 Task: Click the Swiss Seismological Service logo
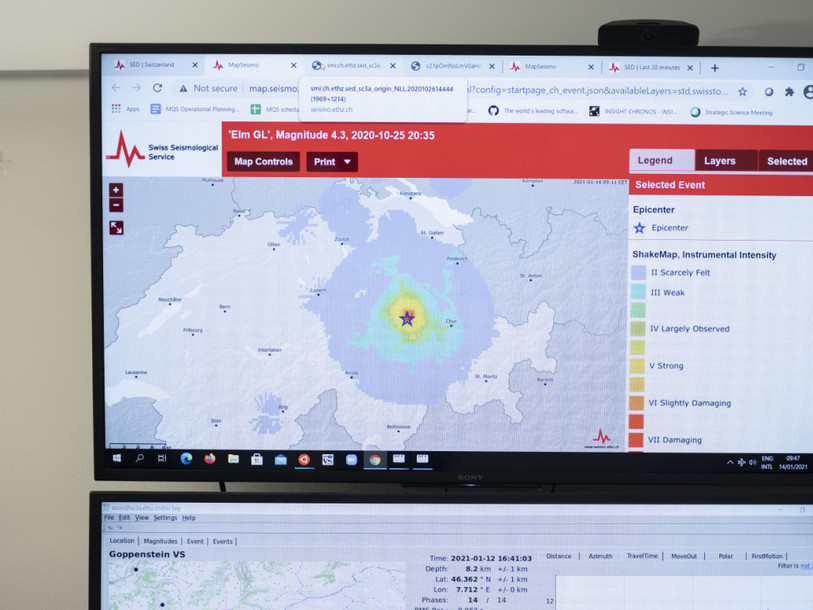click(162, 150)
